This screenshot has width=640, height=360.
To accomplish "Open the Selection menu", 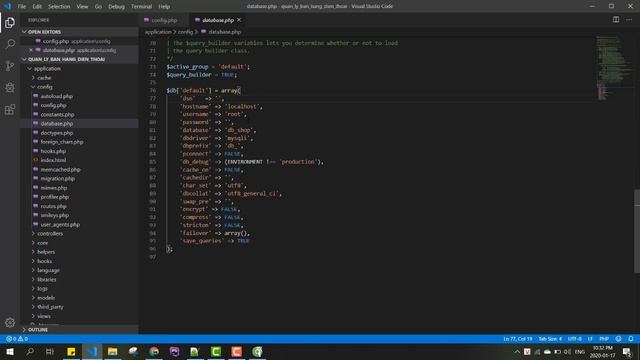I will tap(59, 7).
